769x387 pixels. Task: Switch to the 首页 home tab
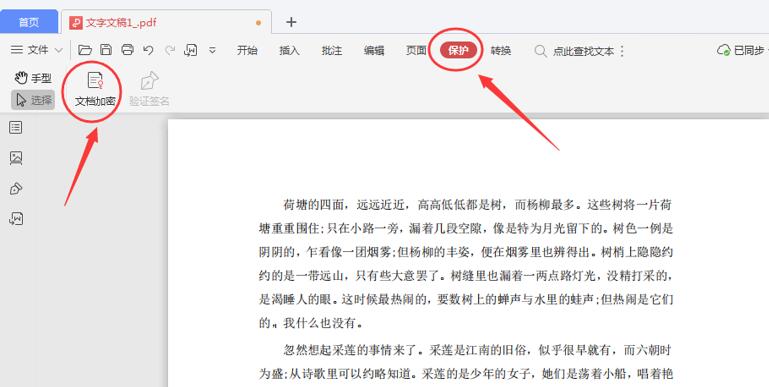(x=29, y=22)
